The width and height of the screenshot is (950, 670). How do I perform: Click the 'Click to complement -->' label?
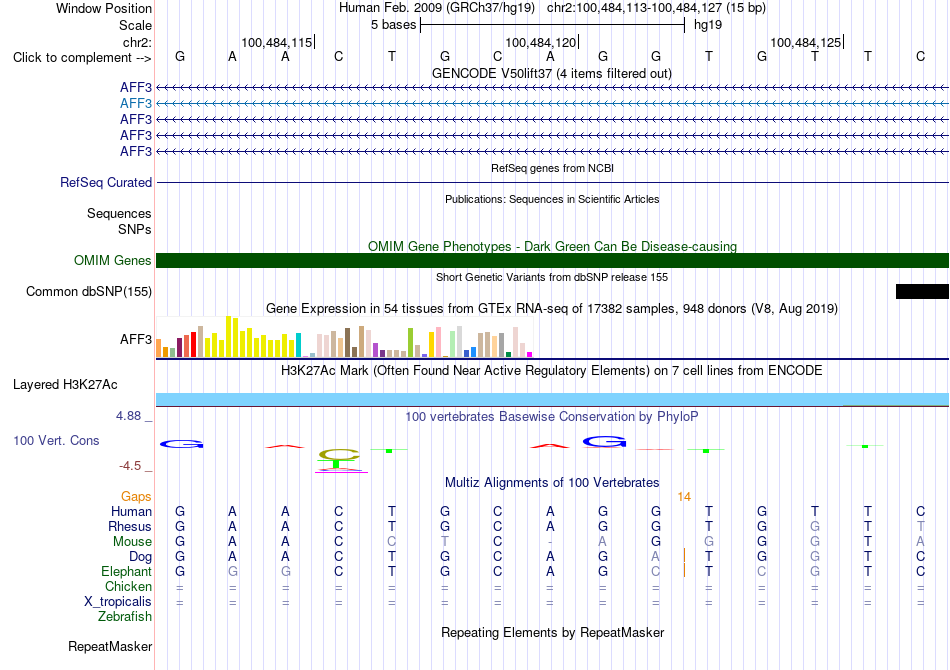(82, 58)
